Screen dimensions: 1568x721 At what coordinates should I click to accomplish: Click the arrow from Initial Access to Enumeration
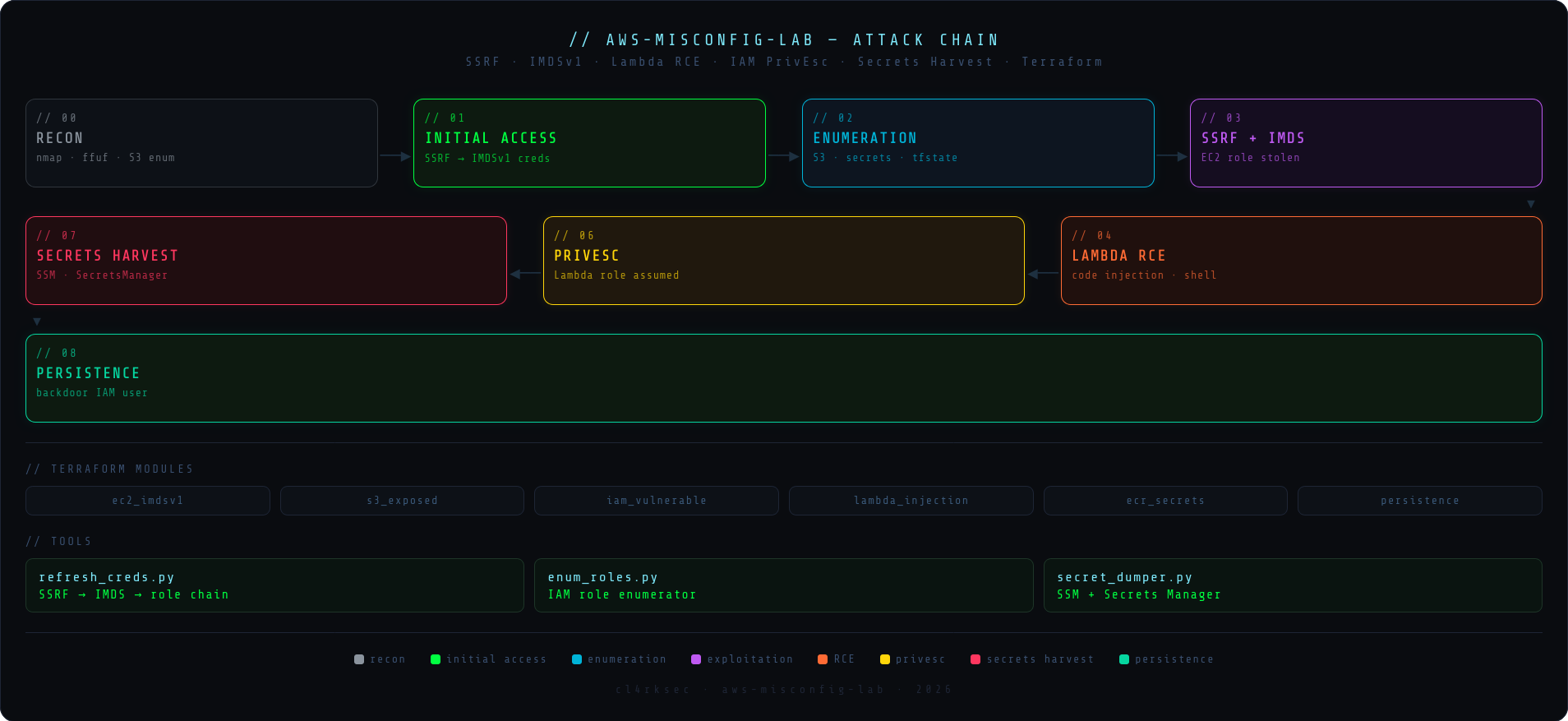click(783, 156)
